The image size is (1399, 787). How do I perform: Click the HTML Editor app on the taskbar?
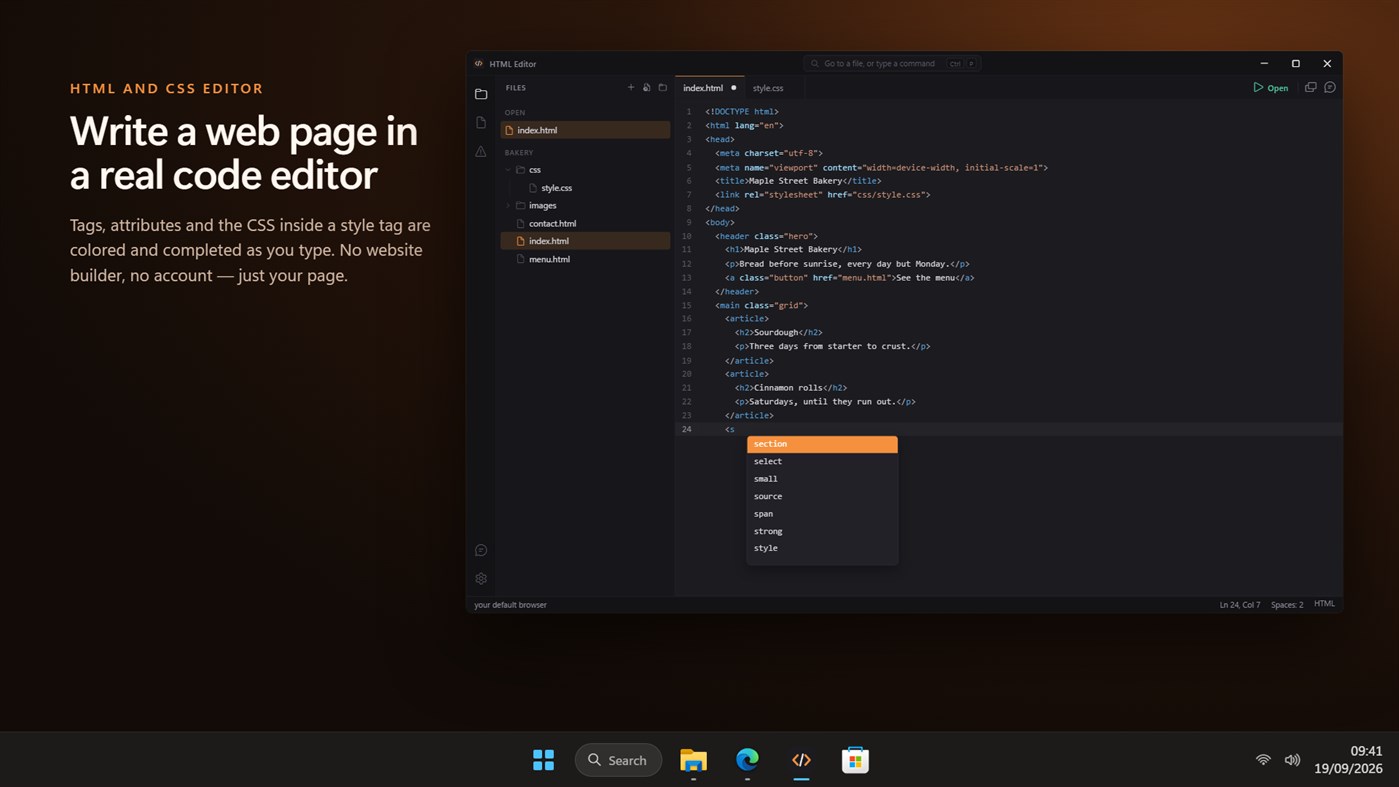(801, 760)
